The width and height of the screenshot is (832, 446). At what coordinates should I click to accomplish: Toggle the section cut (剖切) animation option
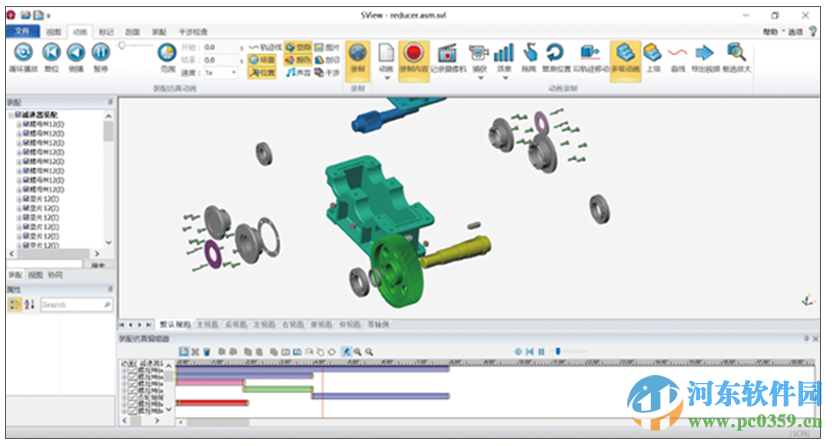click(x=327, y=60)
